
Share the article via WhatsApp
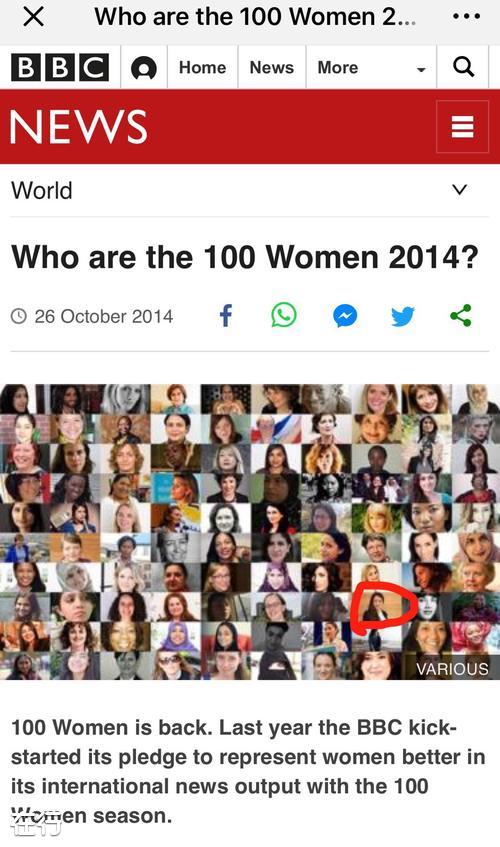click(284, 315)
